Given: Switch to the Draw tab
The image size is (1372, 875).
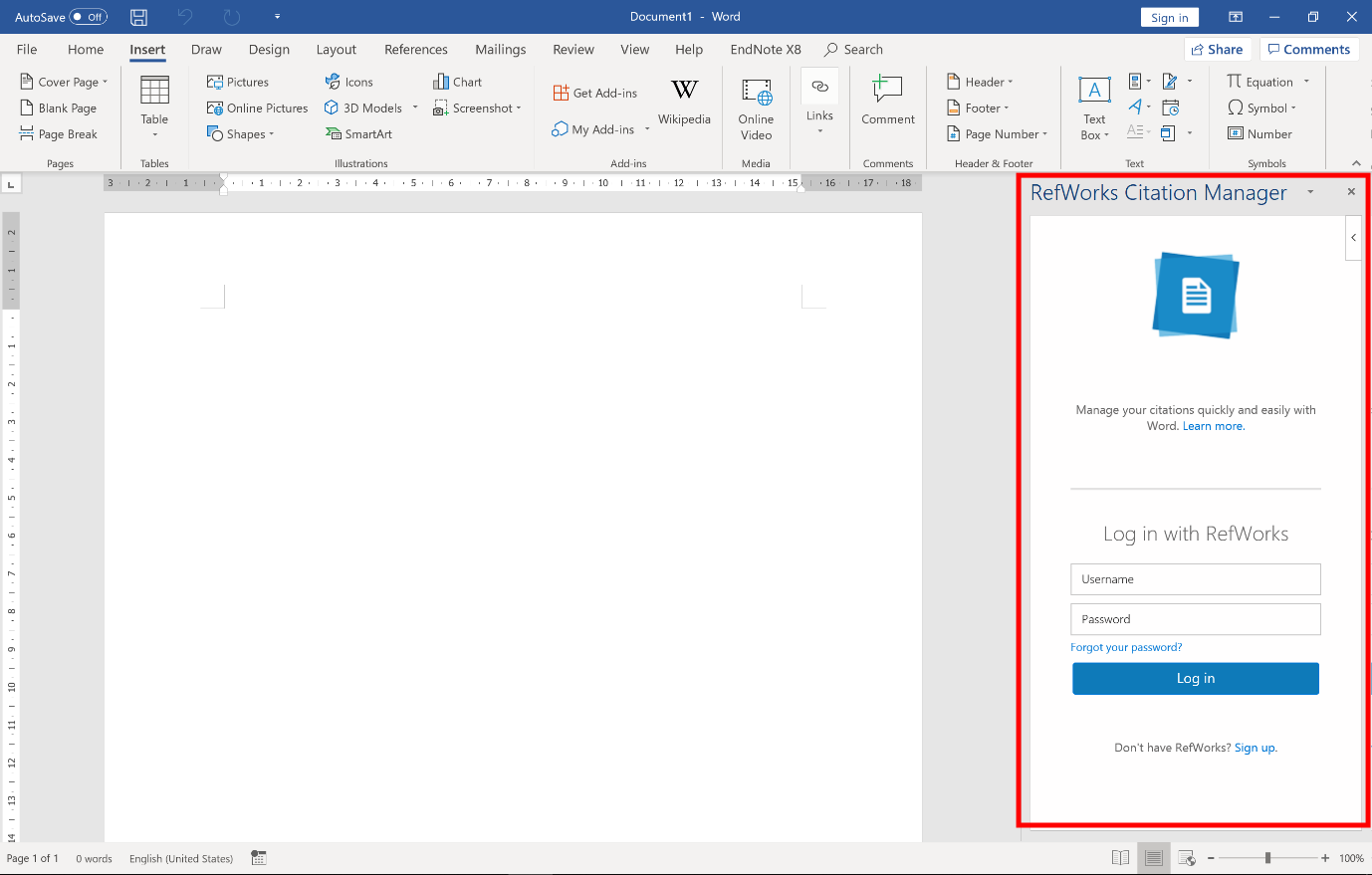Looking at the screenshot, I should point(206,50).
